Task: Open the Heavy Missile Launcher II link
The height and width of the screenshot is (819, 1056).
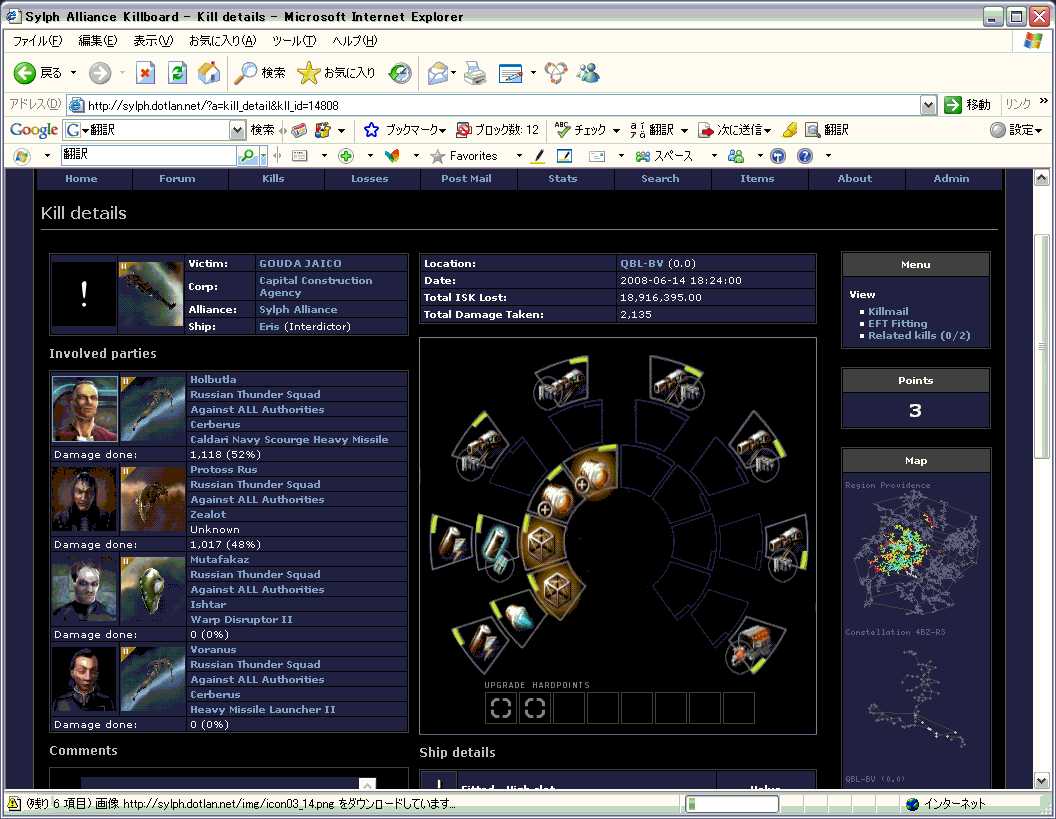Action: tap(263, 709)
